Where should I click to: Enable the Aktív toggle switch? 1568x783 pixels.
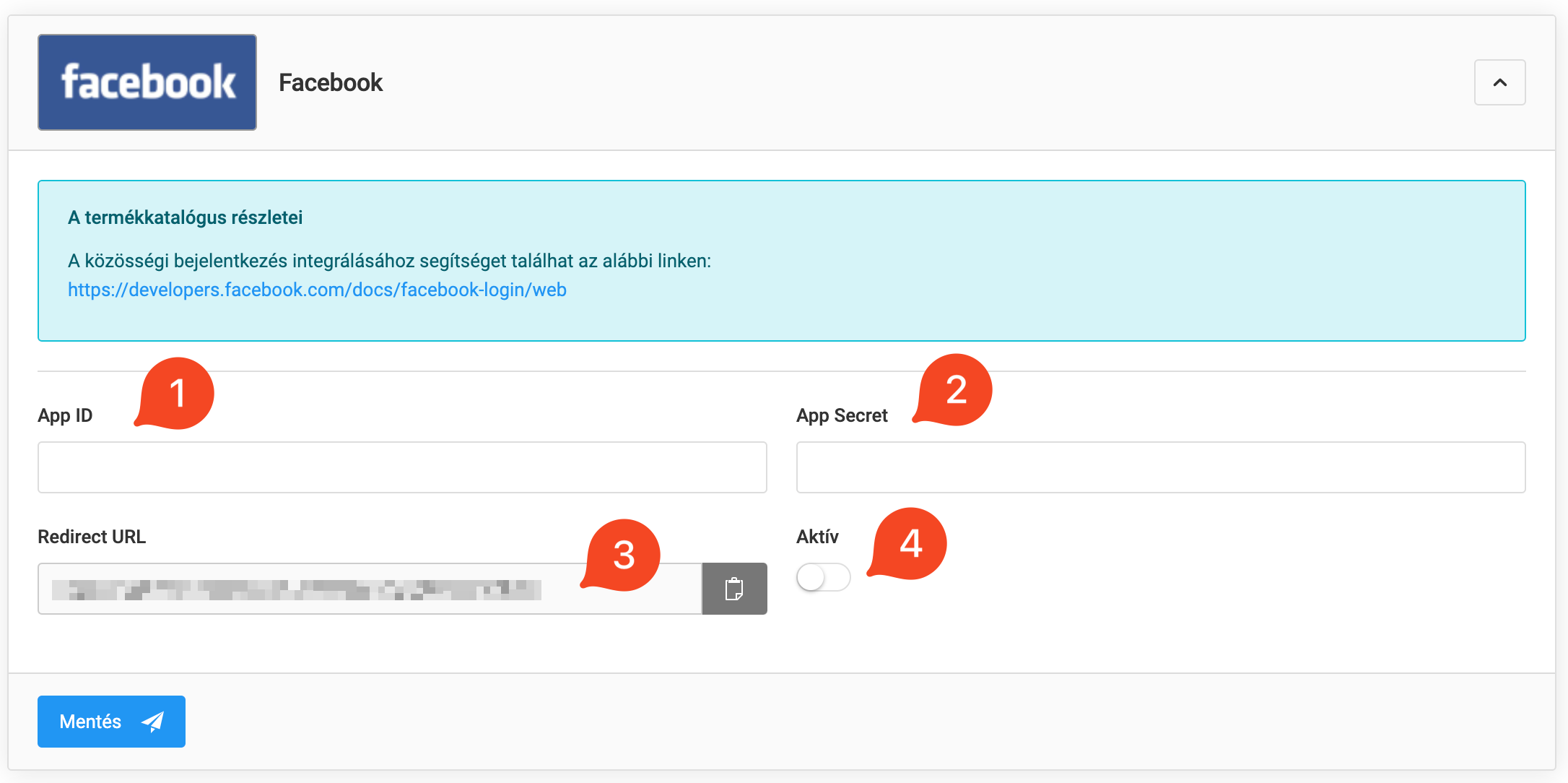[x=823, y=577]
